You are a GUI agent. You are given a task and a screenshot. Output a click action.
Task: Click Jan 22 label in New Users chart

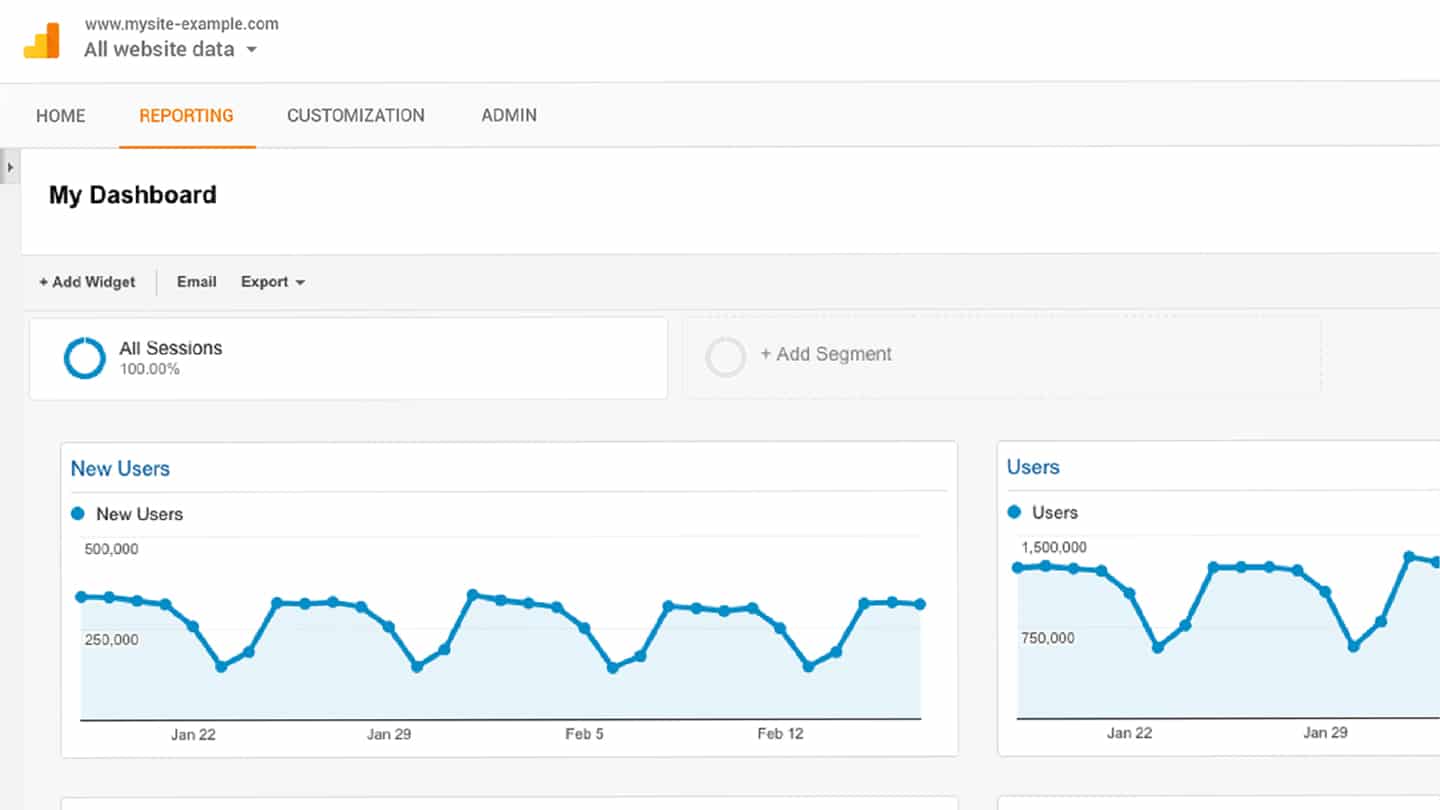pyautogui.click(x=193, y=734)
